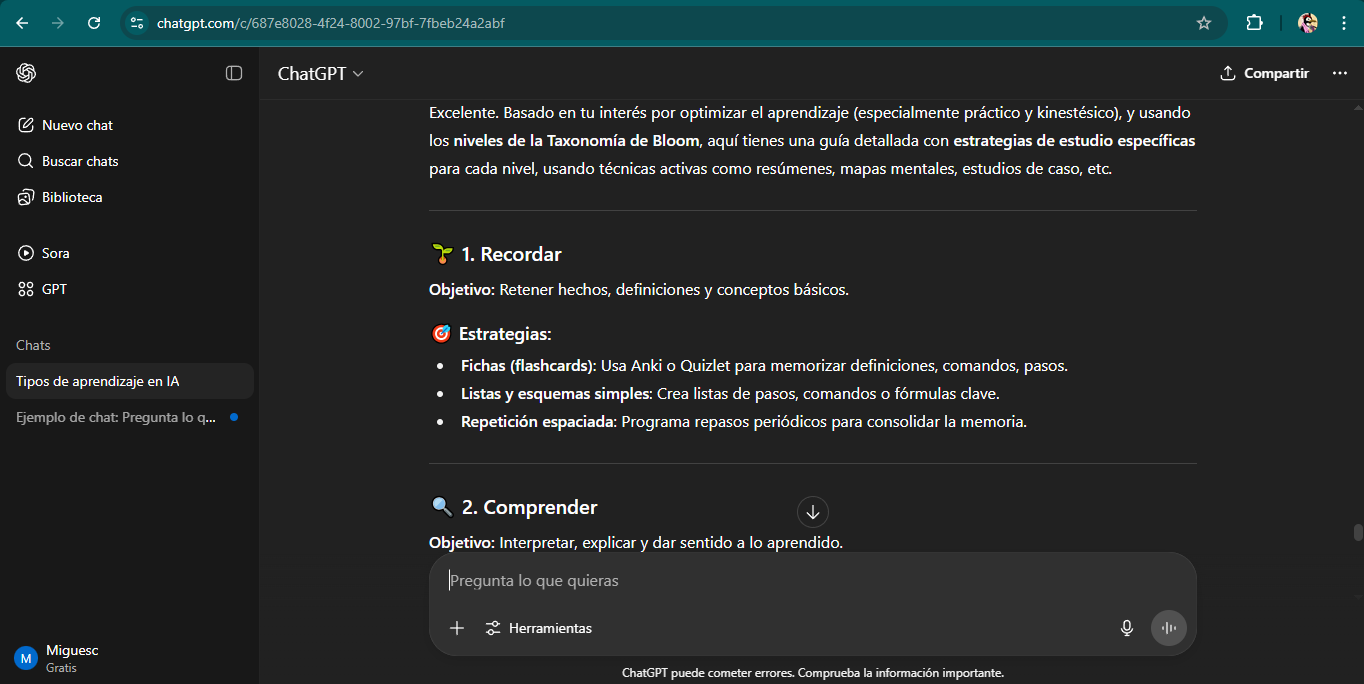Go back using browser back arrow

click(x=22, y=23)
